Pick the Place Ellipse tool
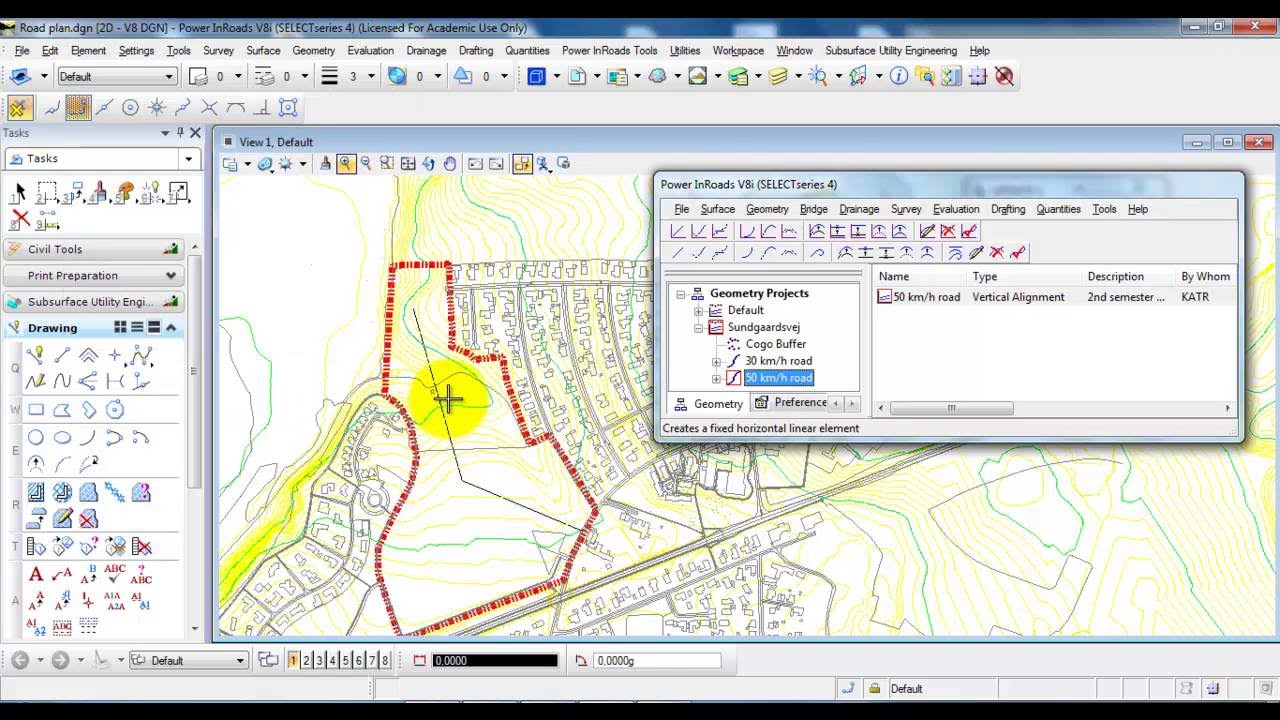The image size is (1280, 720). [x=62, y=437]
